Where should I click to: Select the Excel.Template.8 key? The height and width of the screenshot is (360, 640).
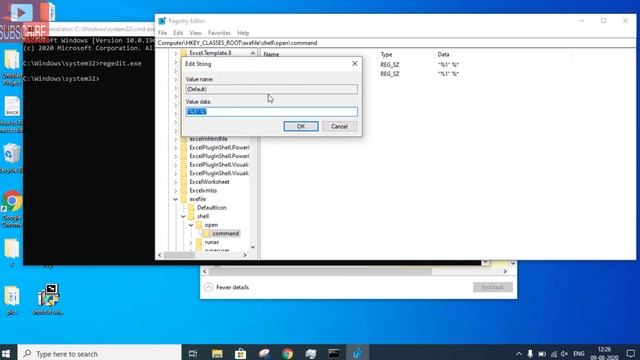210,53
